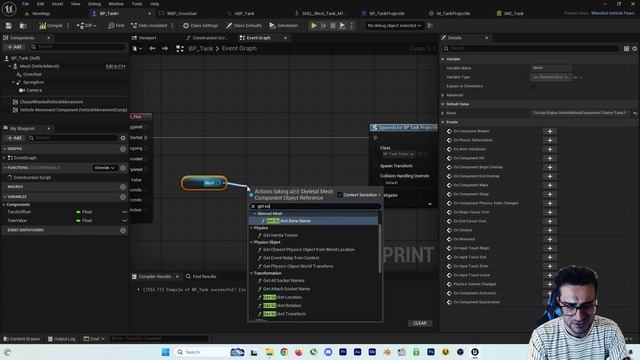Viewport: 640px width, 360px height.
Task: Switch to the WBP_Crosshair tab
Action: pyautogui.click(x=182, y=13)
